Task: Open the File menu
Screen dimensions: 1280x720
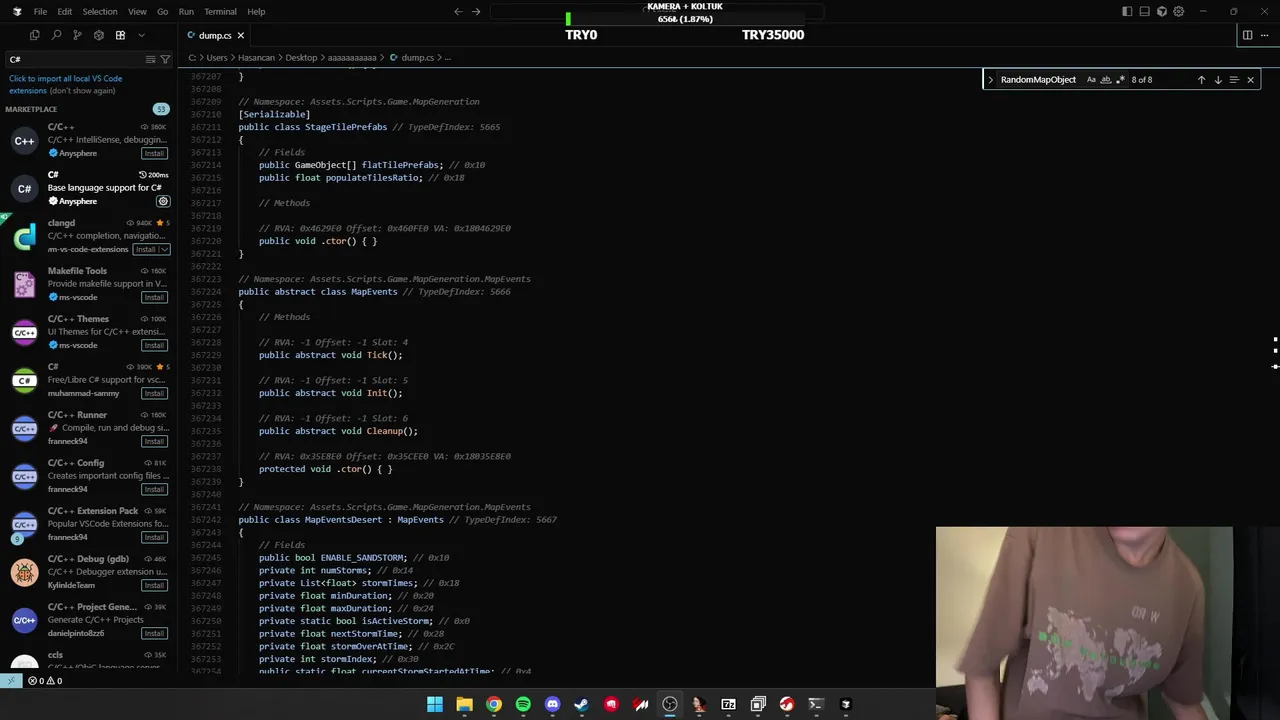Action: [40, 11]
